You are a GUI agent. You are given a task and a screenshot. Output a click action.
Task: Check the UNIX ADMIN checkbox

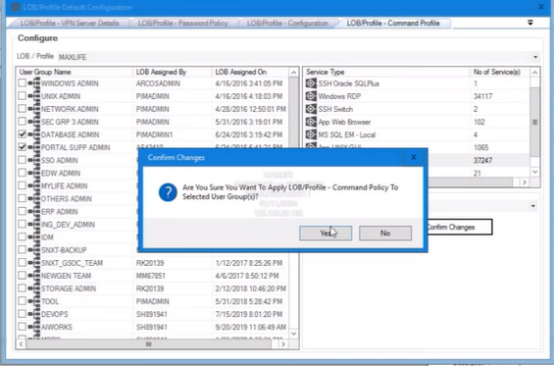[22, 96]
